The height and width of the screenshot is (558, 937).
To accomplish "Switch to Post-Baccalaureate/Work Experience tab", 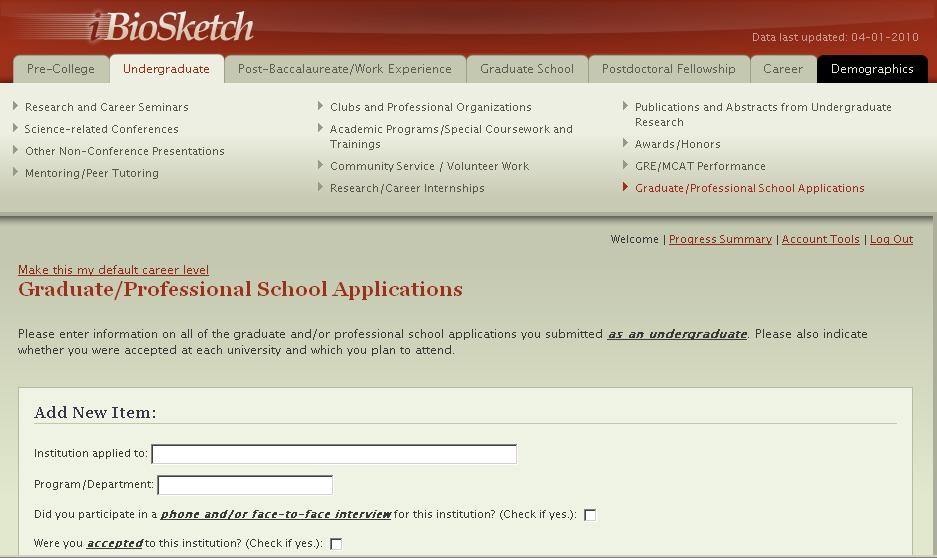I will coord(345,69).
